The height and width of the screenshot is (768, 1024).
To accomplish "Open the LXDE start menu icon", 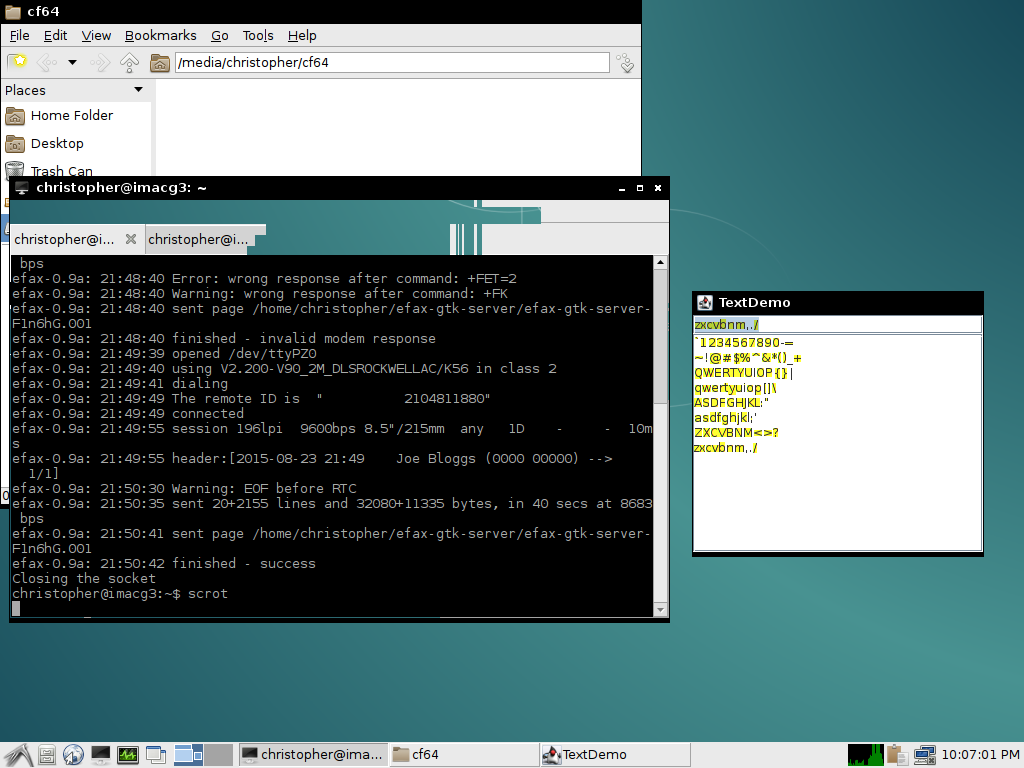I will [x=17, y=755].
